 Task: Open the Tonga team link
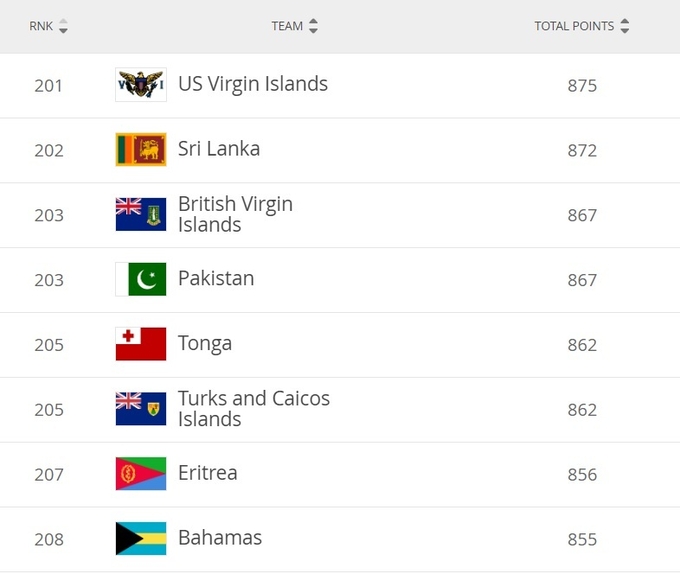click(205, 344)
